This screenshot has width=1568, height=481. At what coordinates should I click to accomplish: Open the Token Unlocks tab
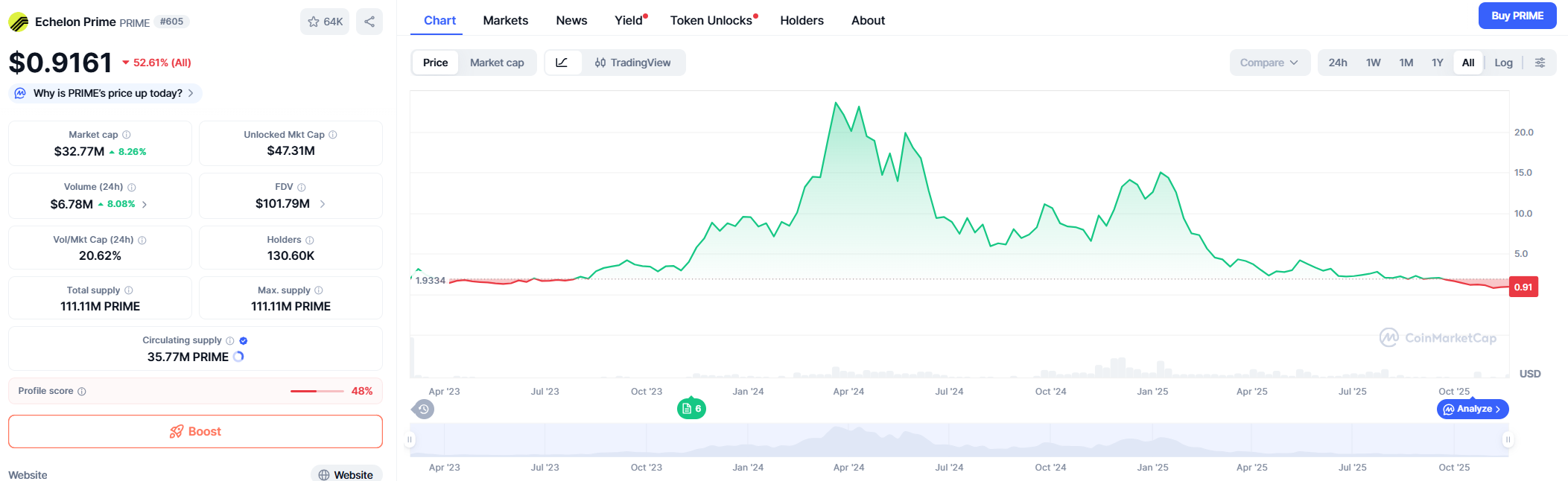point(713,21)
